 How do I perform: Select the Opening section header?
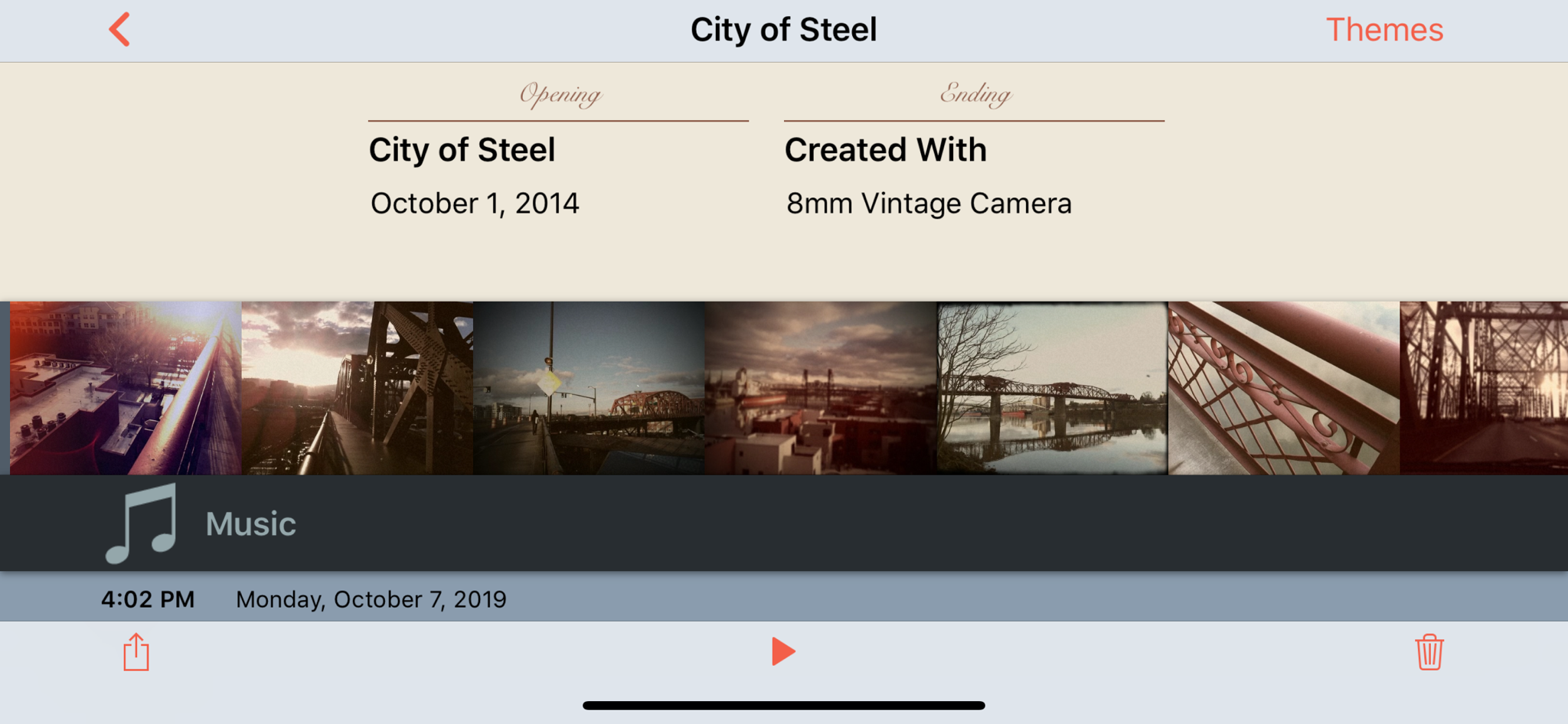(560, 95)
